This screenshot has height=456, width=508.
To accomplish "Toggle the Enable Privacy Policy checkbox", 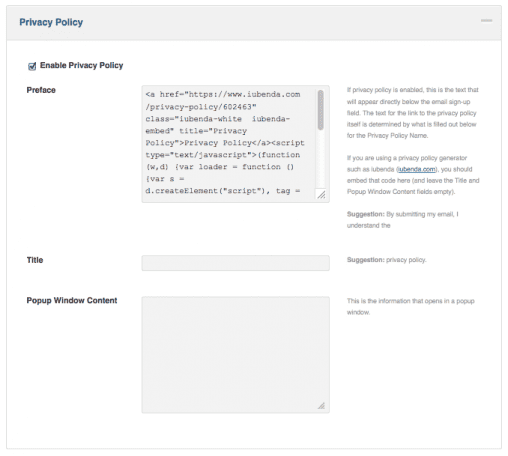I will click(32, 66).
